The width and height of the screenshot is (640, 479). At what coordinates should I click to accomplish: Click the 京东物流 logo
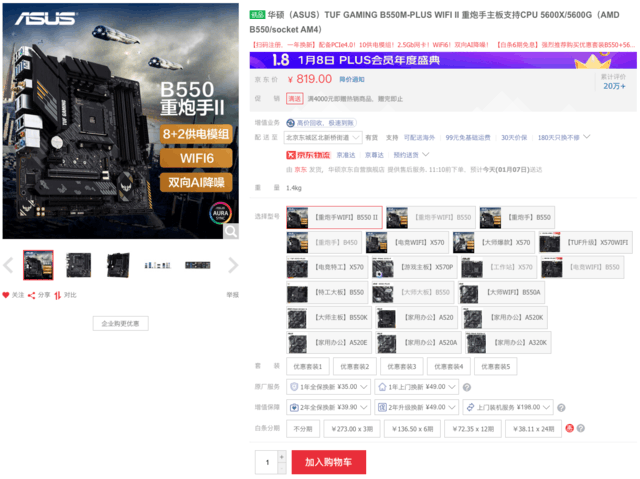(308, 155)
